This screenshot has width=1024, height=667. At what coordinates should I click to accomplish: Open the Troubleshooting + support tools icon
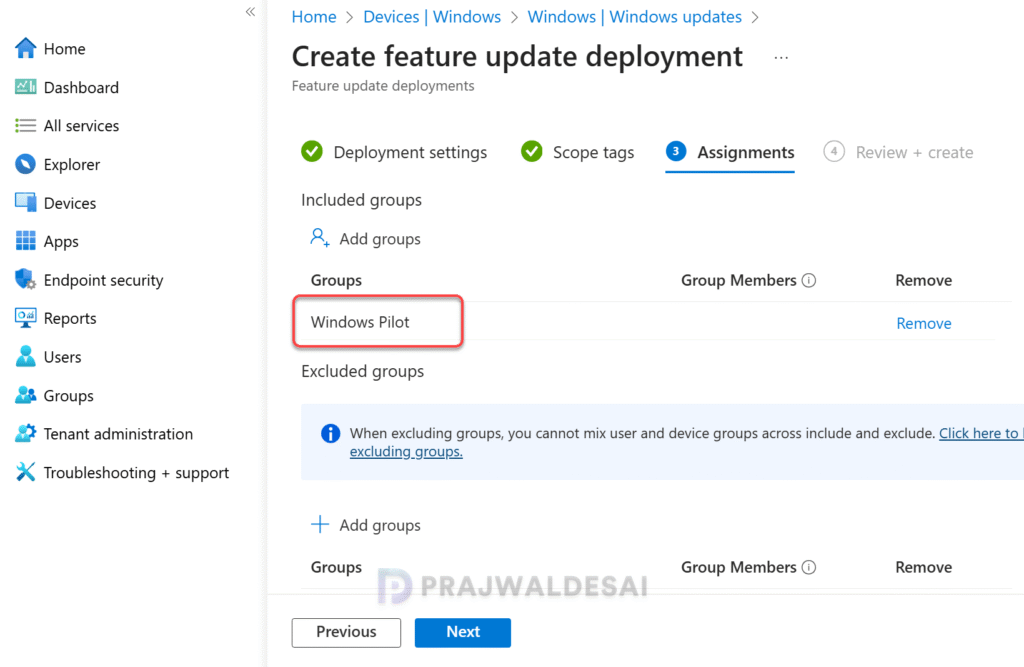(25, 472)
